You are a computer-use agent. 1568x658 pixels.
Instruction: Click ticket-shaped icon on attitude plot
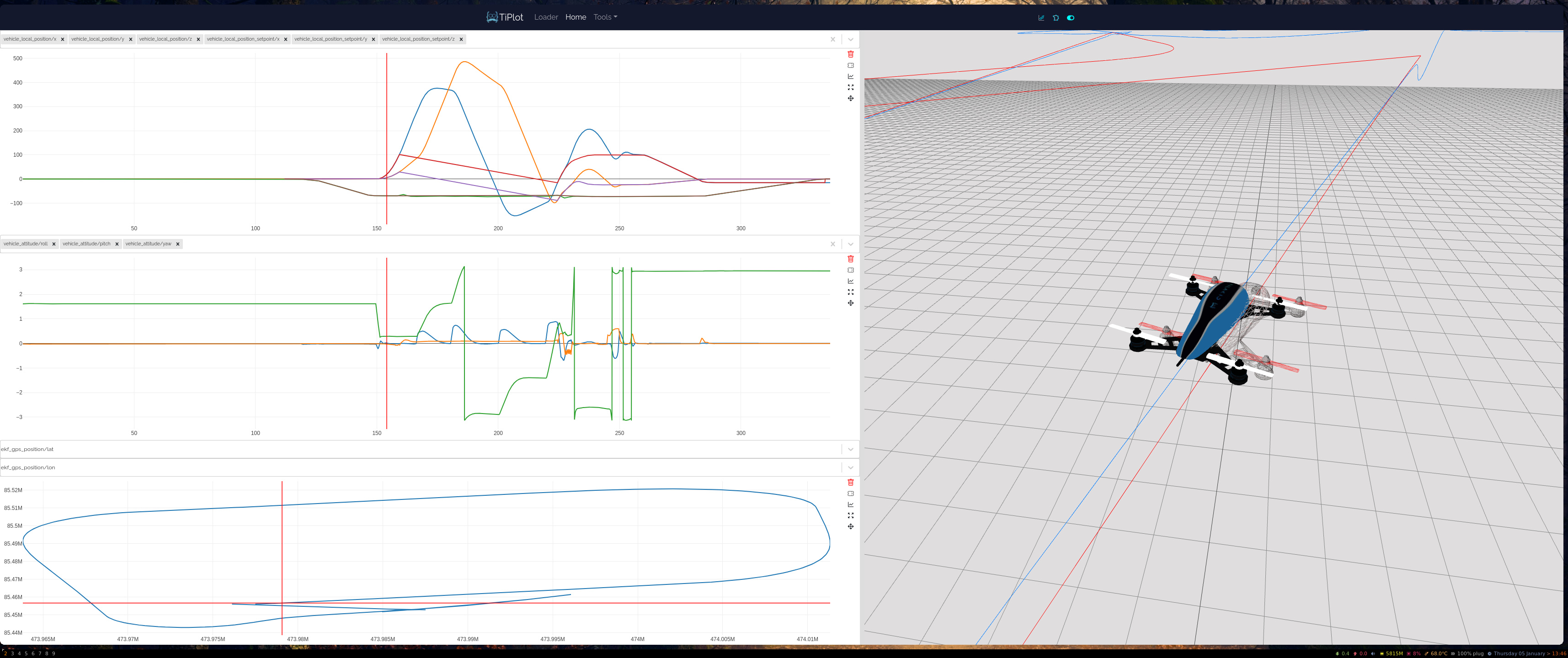point(850,270)
